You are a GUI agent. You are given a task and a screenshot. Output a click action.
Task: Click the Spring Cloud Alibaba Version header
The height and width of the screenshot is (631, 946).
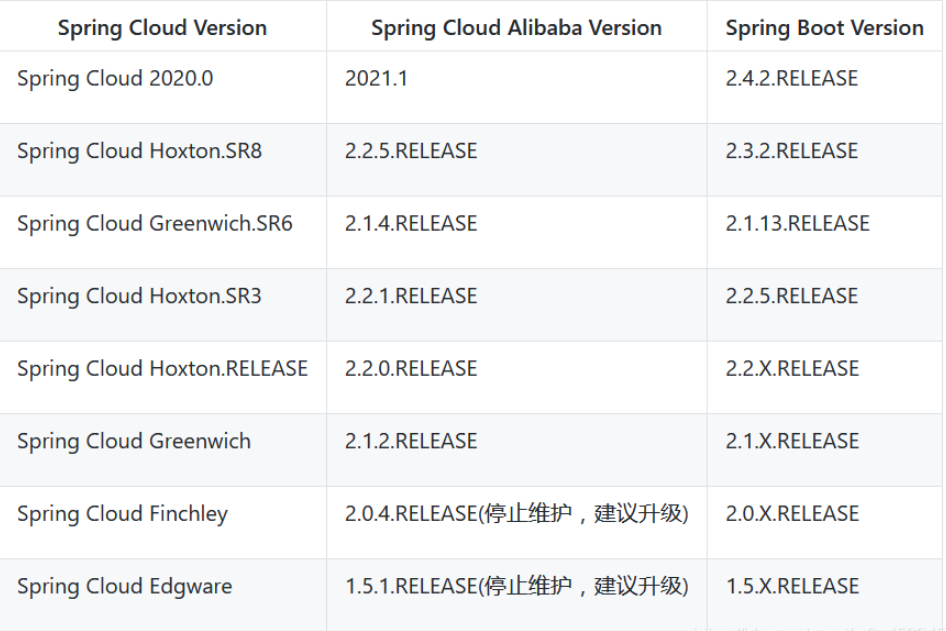tap(516, 28)
